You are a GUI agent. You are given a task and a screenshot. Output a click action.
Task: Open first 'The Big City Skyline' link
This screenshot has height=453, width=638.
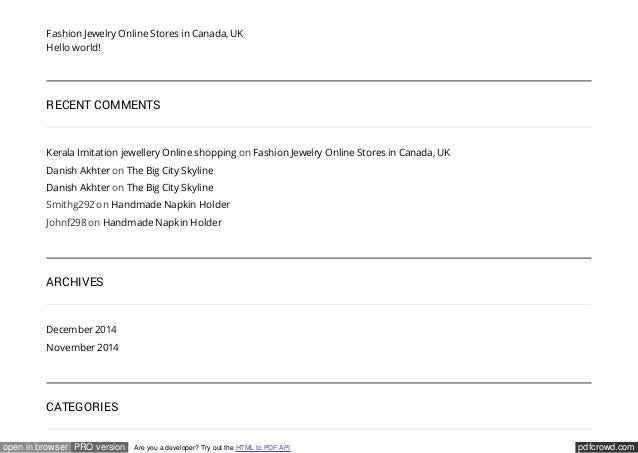(x=170, y=171)
